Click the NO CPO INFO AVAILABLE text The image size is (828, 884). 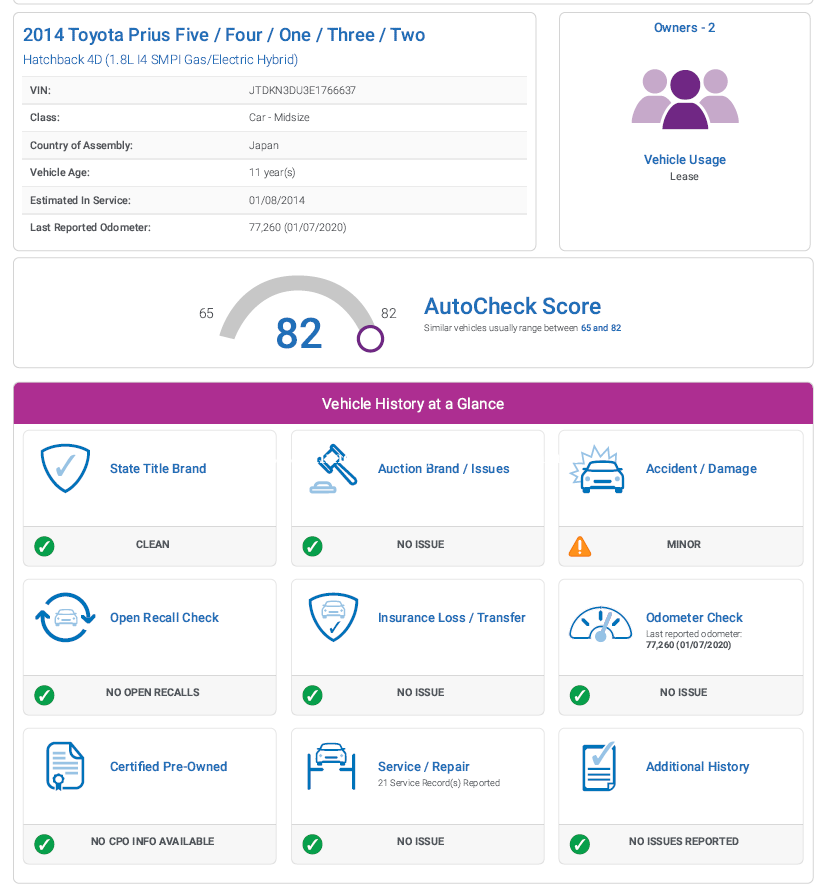click(x=152, y=841)
